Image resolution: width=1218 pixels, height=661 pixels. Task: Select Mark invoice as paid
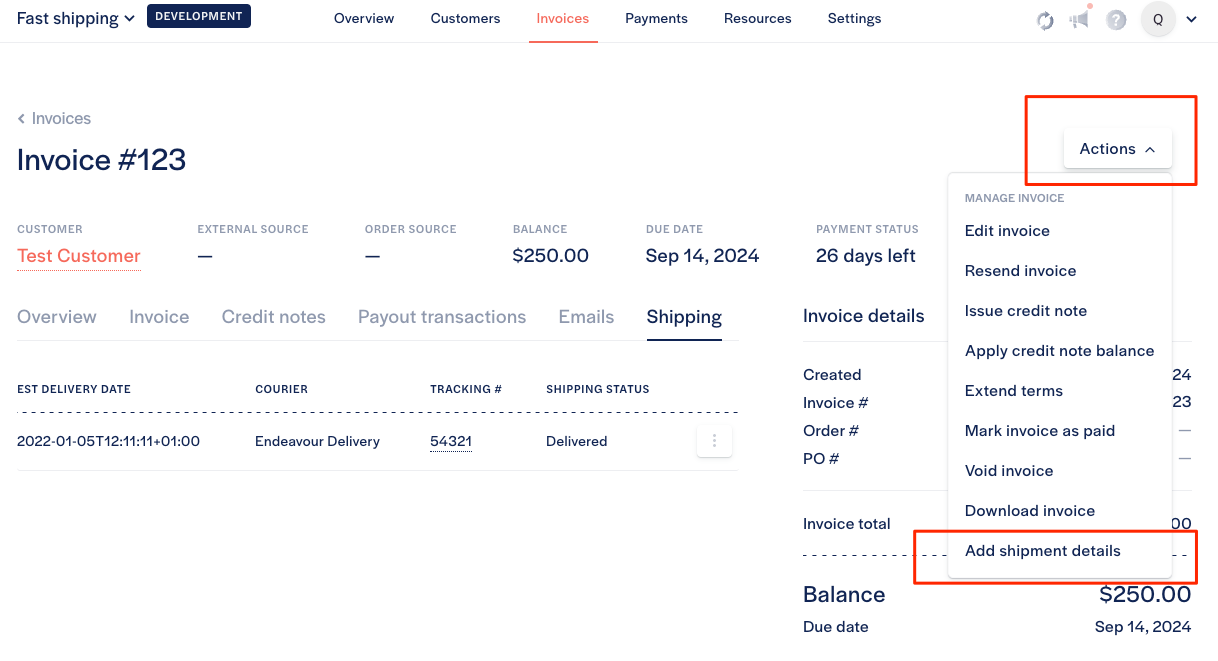[x=1039, y=431]
